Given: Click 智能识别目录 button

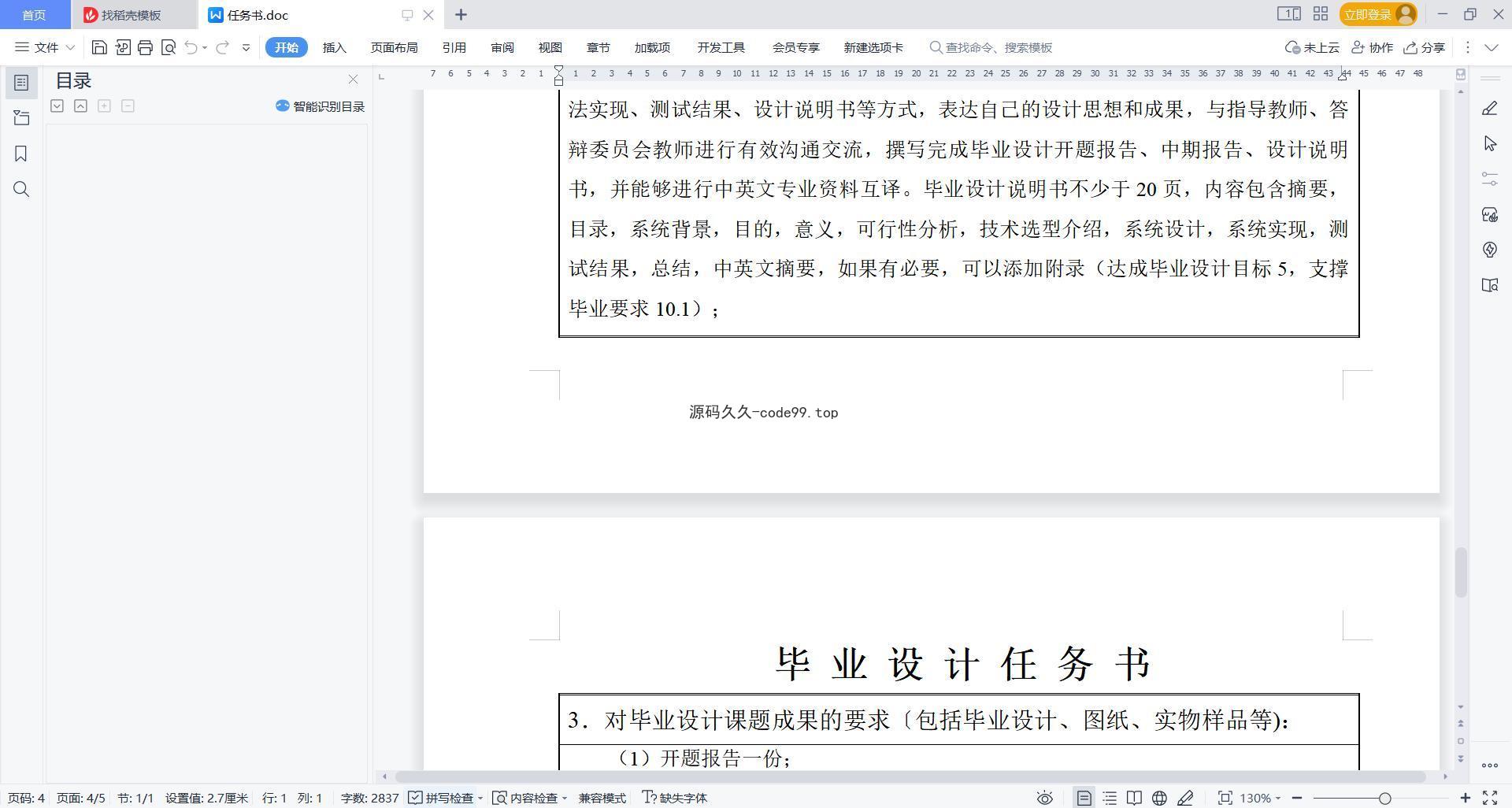Looking at the screenshot, I should pyautogui.click(x=320, y=106).
